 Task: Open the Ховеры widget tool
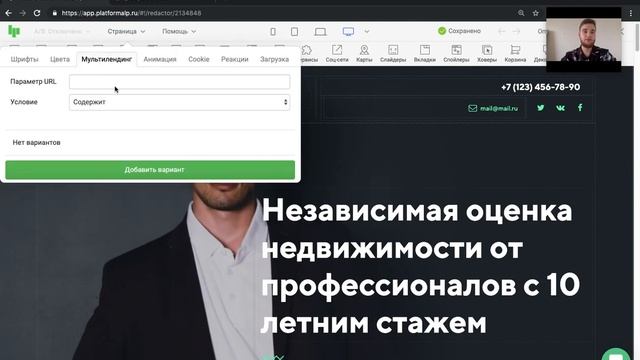487,53
